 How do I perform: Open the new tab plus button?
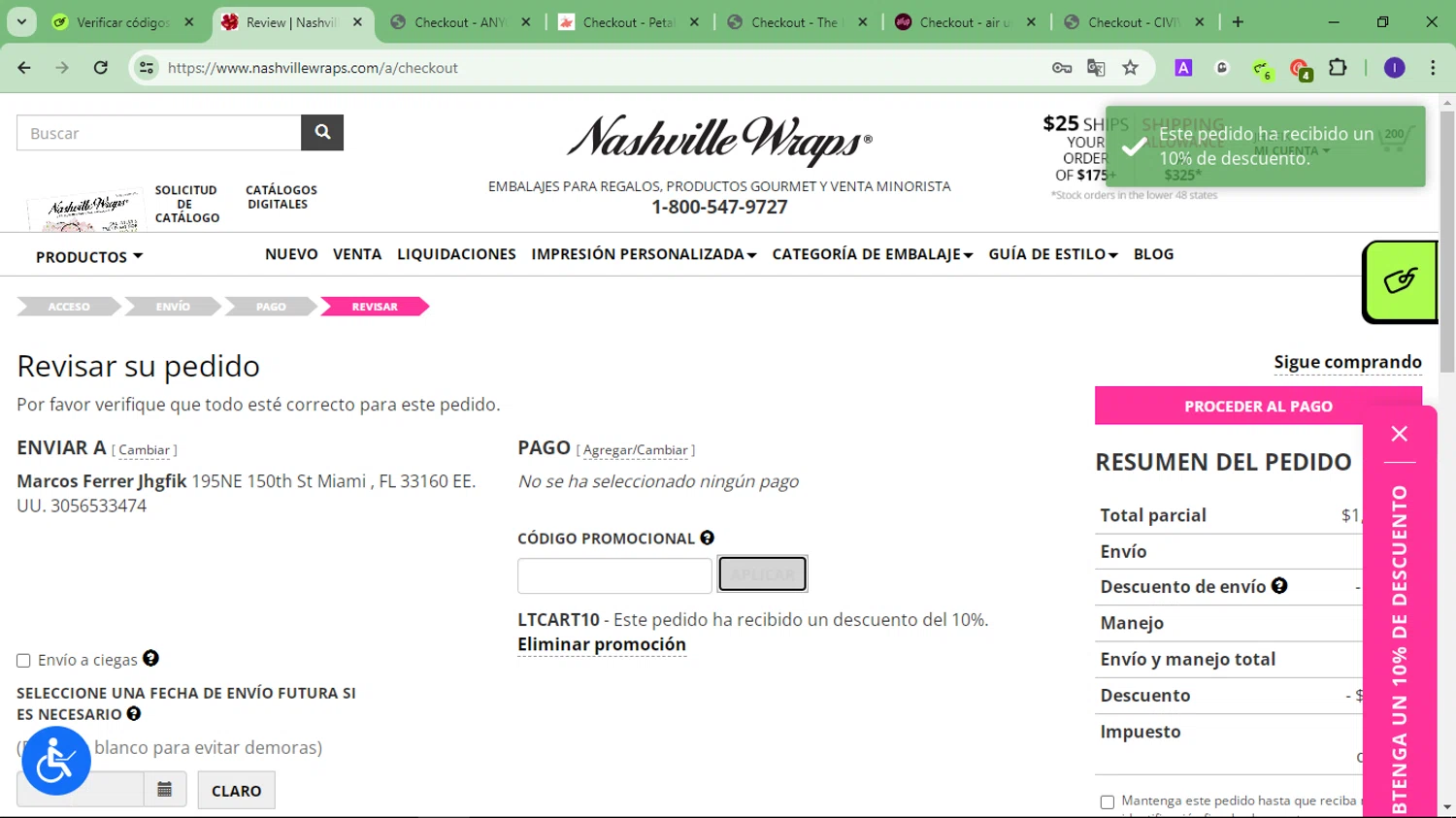coord(1238,22)
